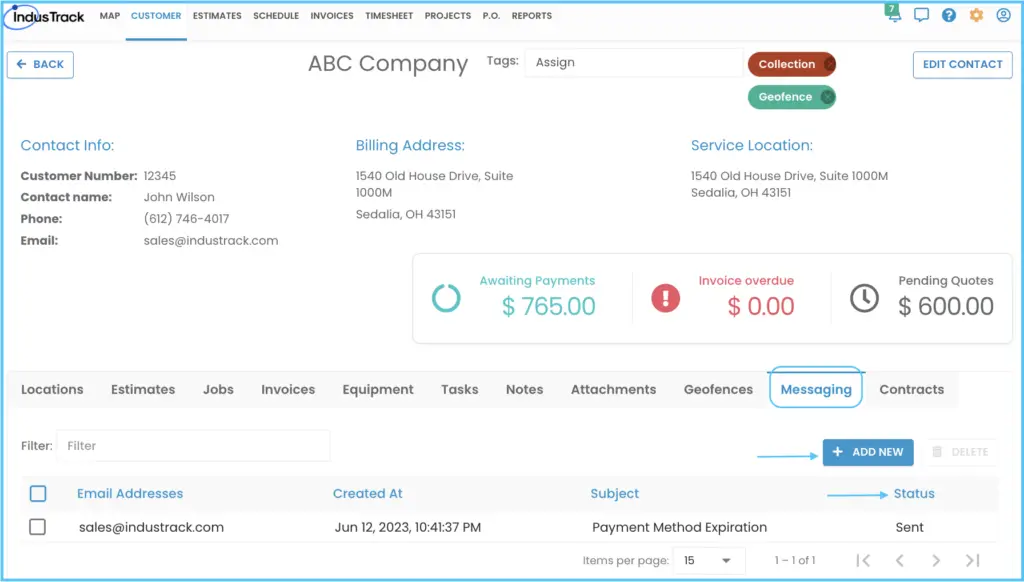
Task: Go to previous page of results
Action: tap(899, 560)
